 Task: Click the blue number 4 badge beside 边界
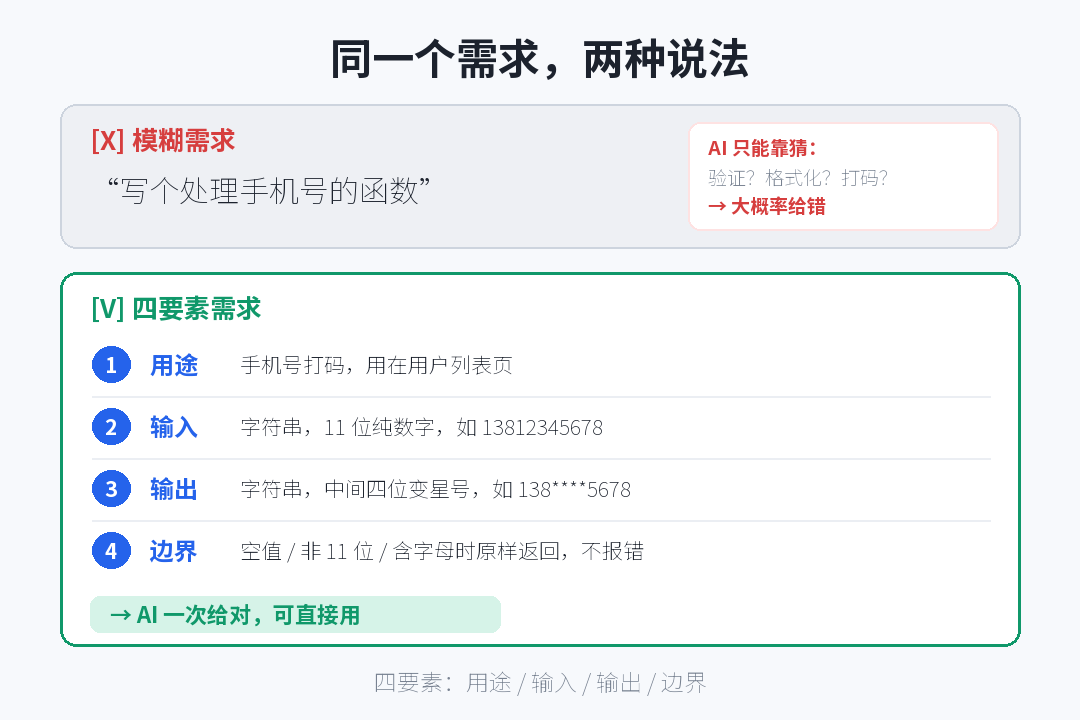(111, 551)
